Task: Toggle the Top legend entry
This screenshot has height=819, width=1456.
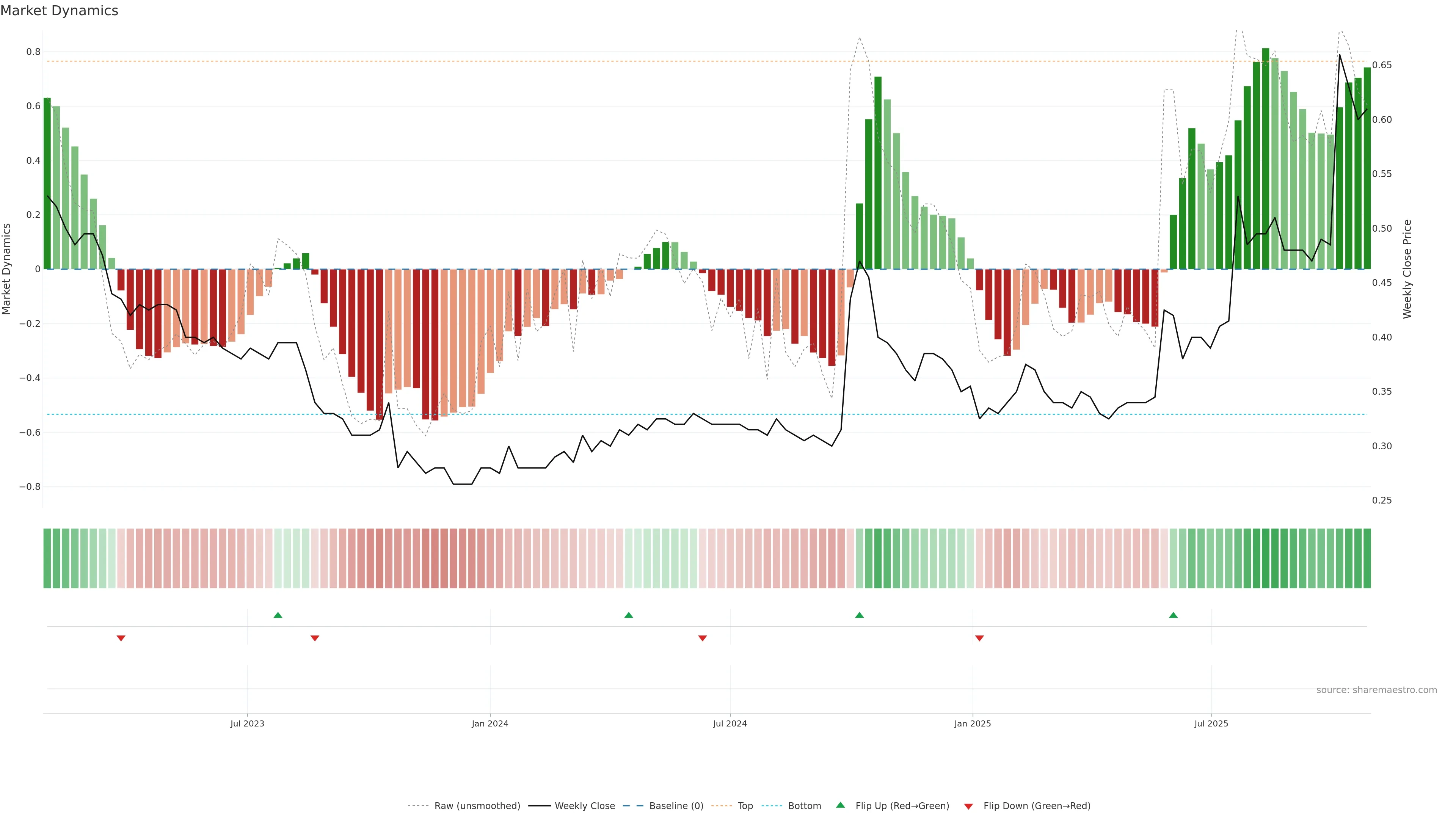Action: pyautogui.click(x=745, y=806)
